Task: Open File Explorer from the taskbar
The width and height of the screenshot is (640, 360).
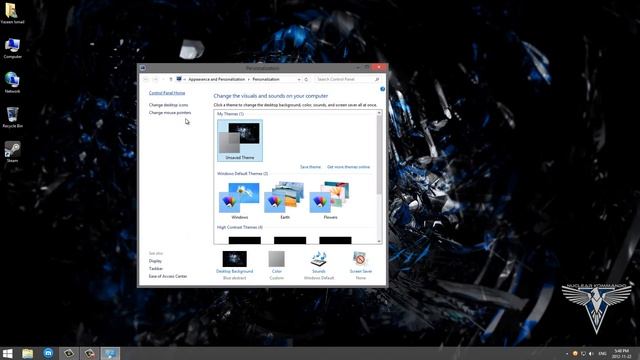Action: click(x=27, y=353)
